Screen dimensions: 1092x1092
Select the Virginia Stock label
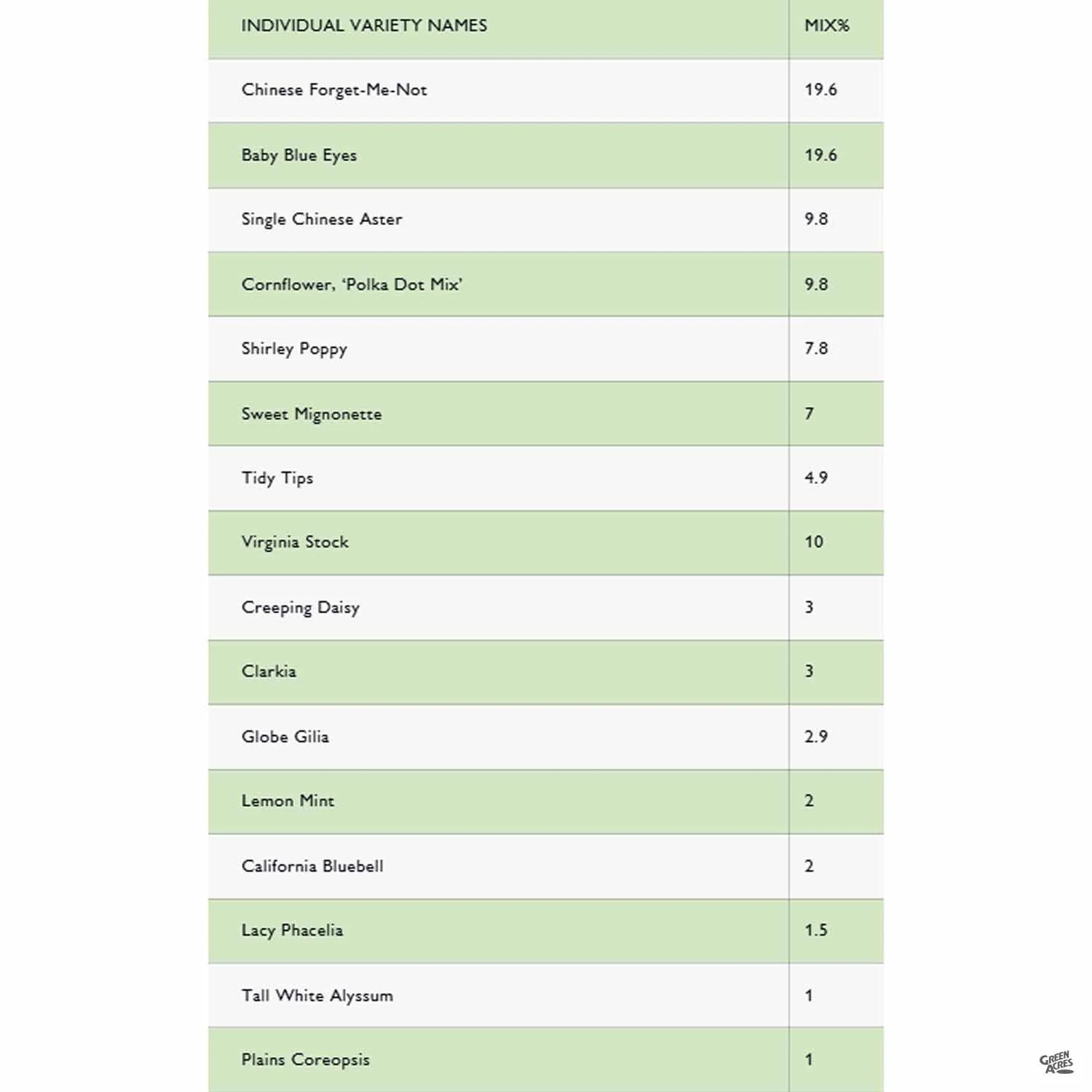(295, 542)
